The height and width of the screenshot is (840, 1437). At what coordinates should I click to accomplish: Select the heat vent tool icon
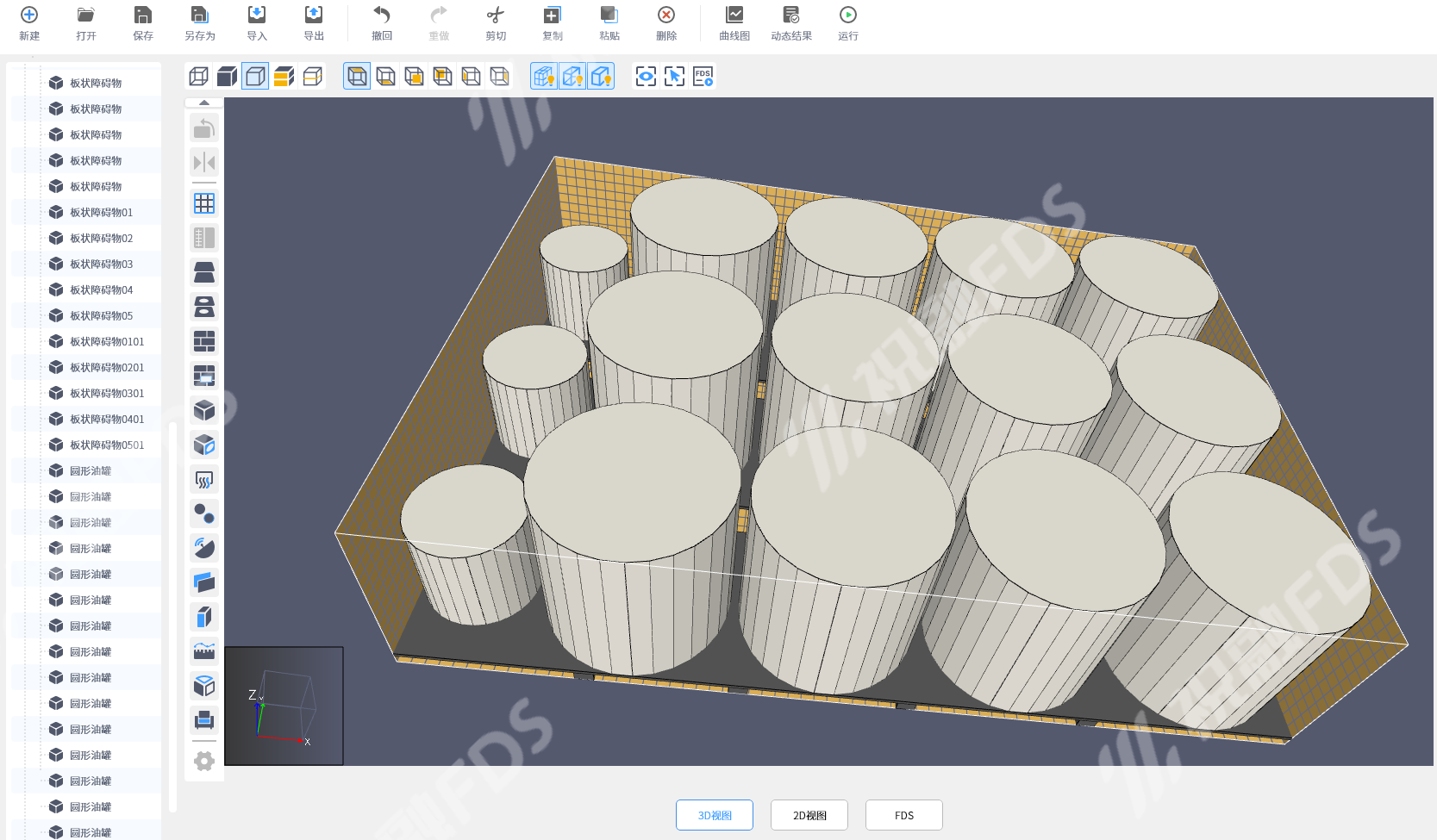tap(204, 479)
